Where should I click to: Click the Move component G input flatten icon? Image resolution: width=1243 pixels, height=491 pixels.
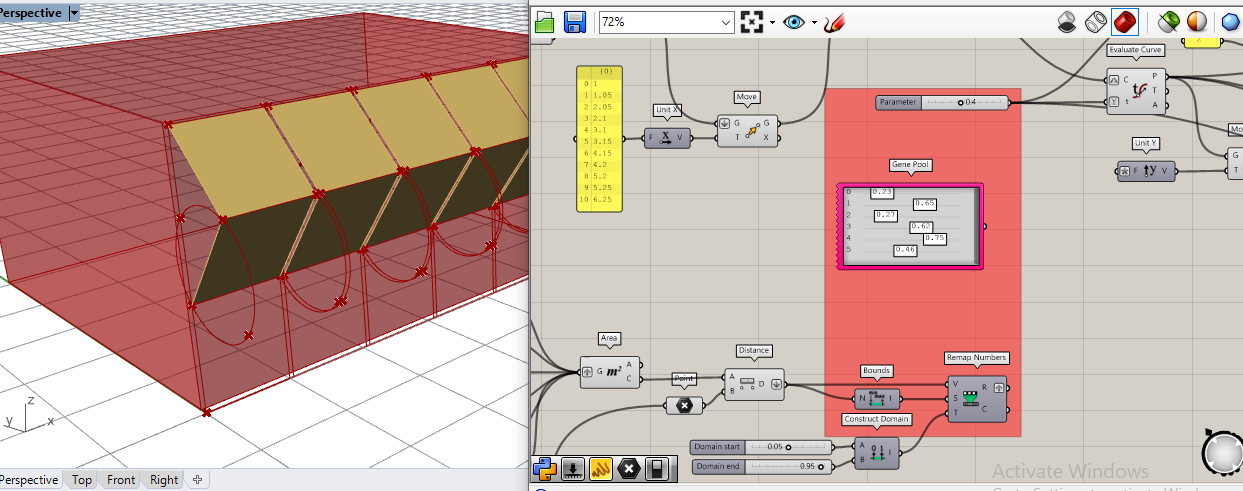tap(725, 124)
